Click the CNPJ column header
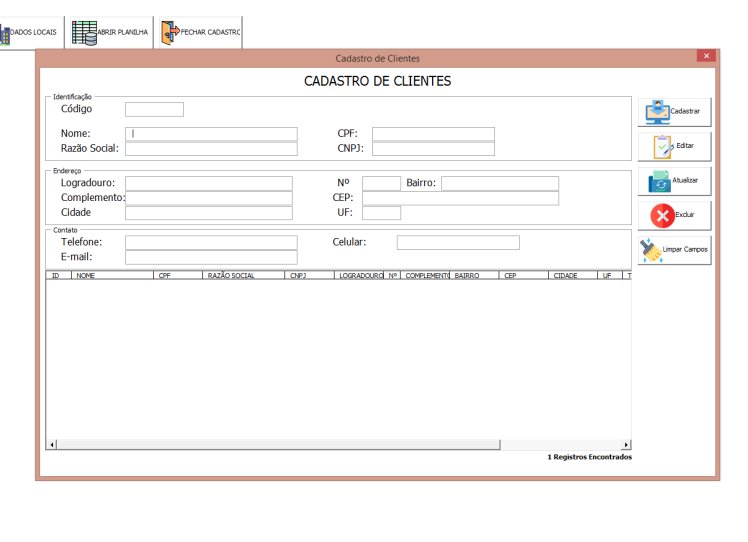The height and width of the screenshot is (542, 748). (310, 275)
